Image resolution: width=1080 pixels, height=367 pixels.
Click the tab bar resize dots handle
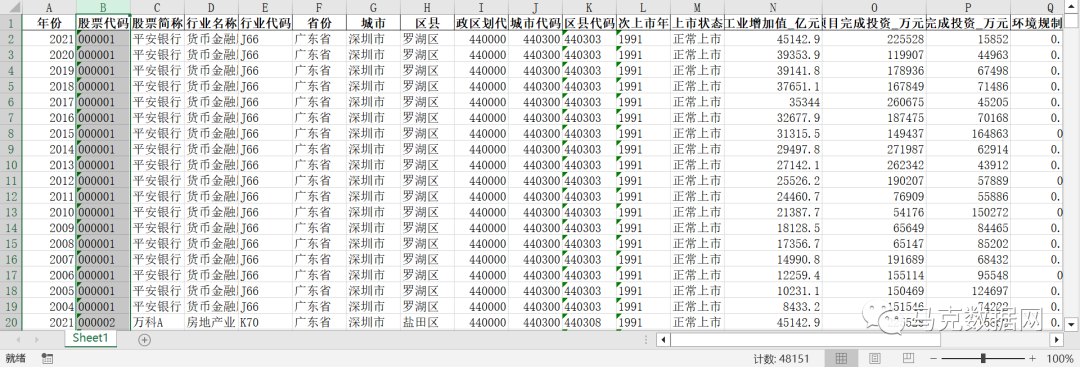pos(645,339)
